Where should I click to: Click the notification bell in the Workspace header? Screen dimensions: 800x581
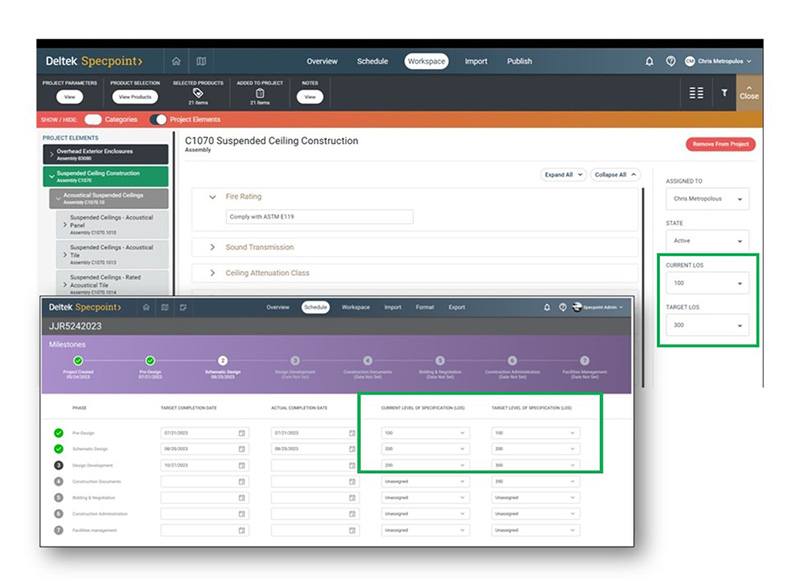649,61
